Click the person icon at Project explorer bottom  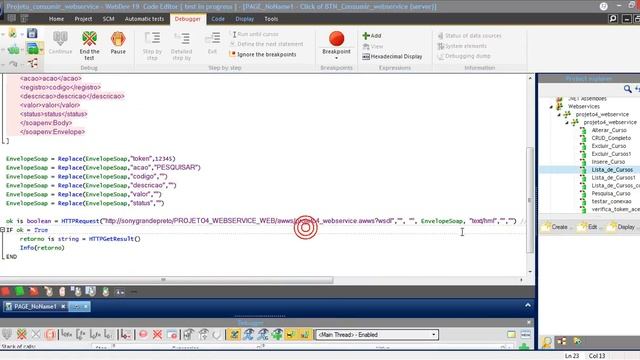pos(547,342)
